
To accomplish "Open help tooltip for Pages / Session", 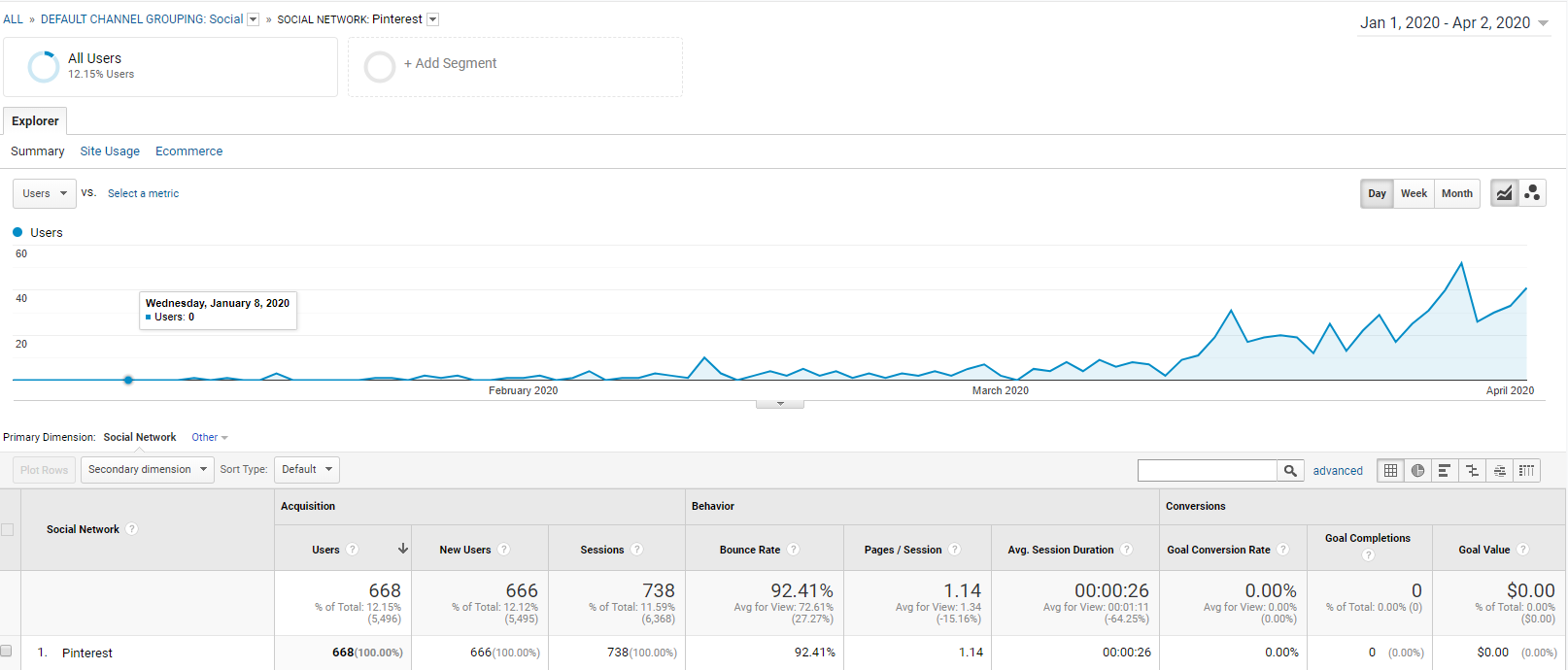I will click(x=955, y=550).
